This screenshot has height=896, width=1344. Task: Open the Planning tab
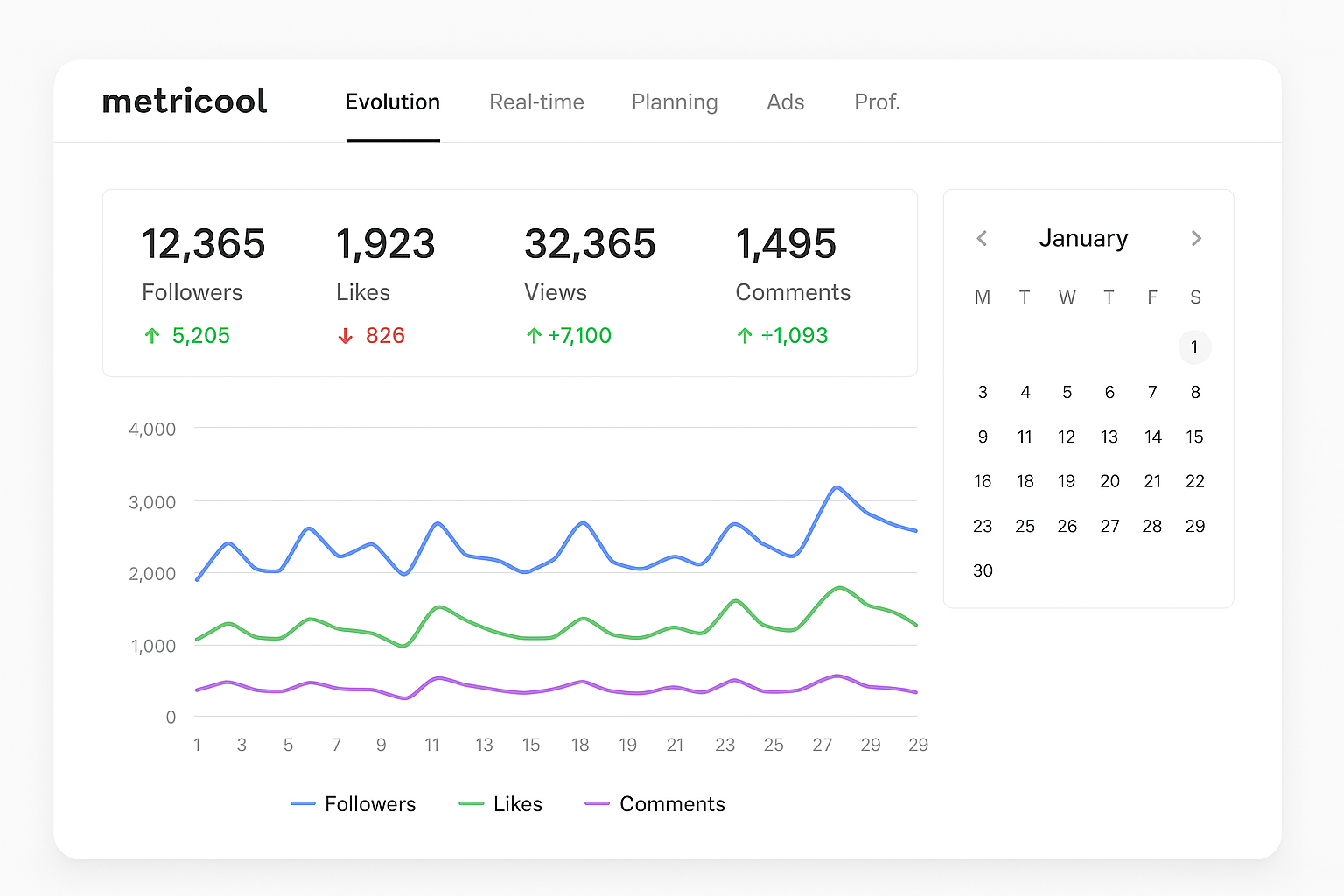(x=674, y=102)
